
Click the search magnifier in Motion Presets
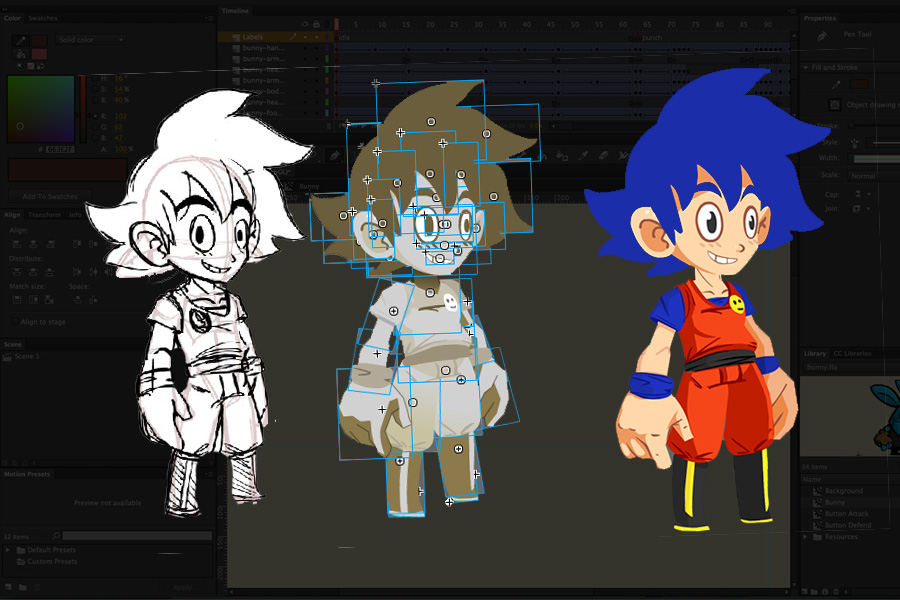(56, 536)
